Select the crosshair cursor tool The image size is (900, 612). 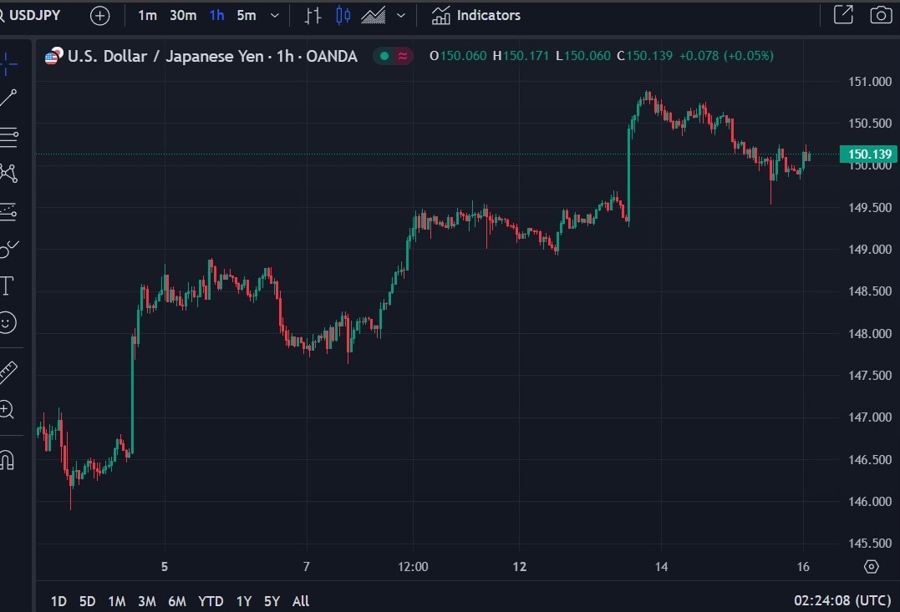pyautogui.click(x=8, y=63)
